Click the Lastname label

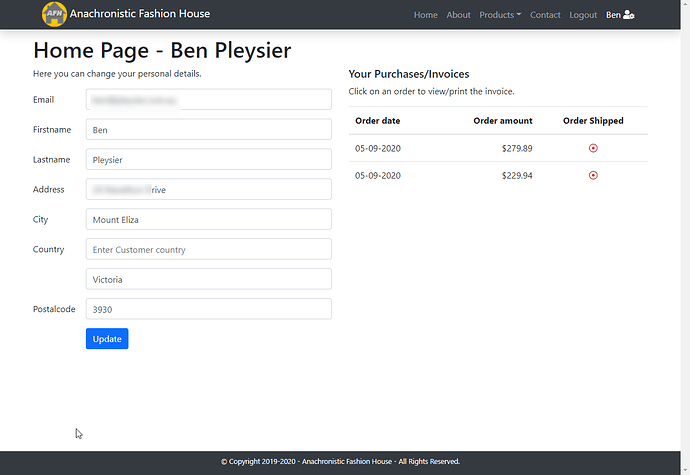[51, 159]
